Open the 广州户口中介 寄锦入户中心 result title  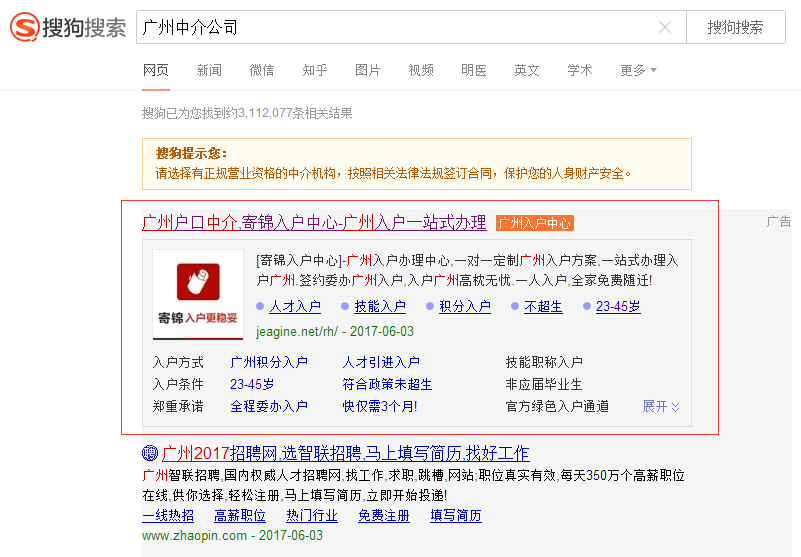click(314, 223)
